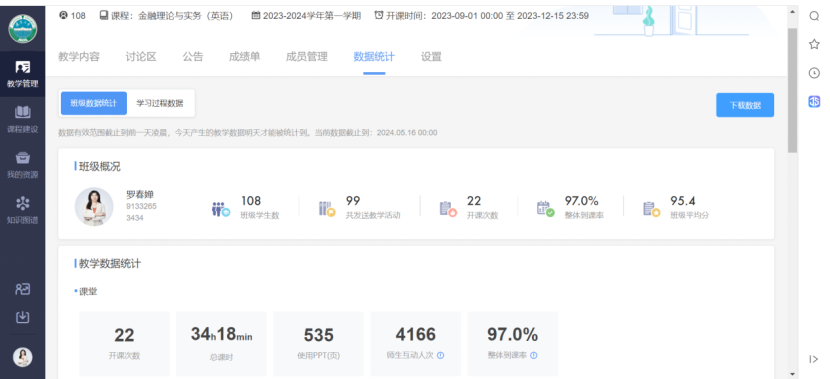Click the blue JS extension icon
The width and height of the screenshot is (830, 379).
(814, 101)
